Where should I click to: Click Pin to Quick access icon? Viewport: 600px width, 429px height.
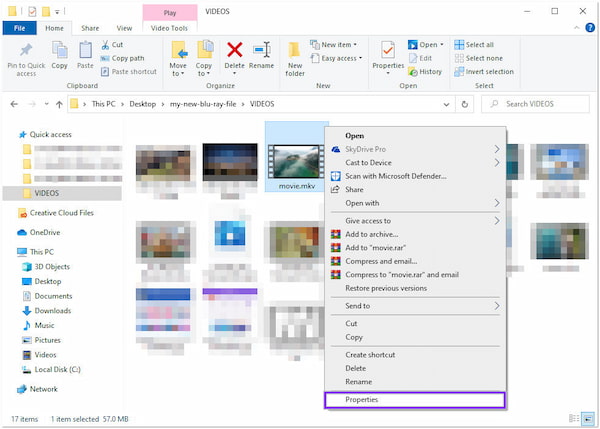coord(26,51)
